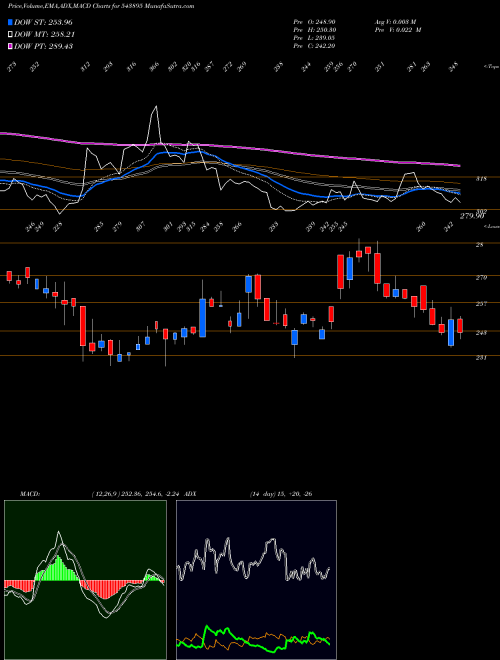This screenshot has width=500, height=660.
Task: Select the chart title mentioning MunafaSutra.com
Action: [x=101, y=7]
